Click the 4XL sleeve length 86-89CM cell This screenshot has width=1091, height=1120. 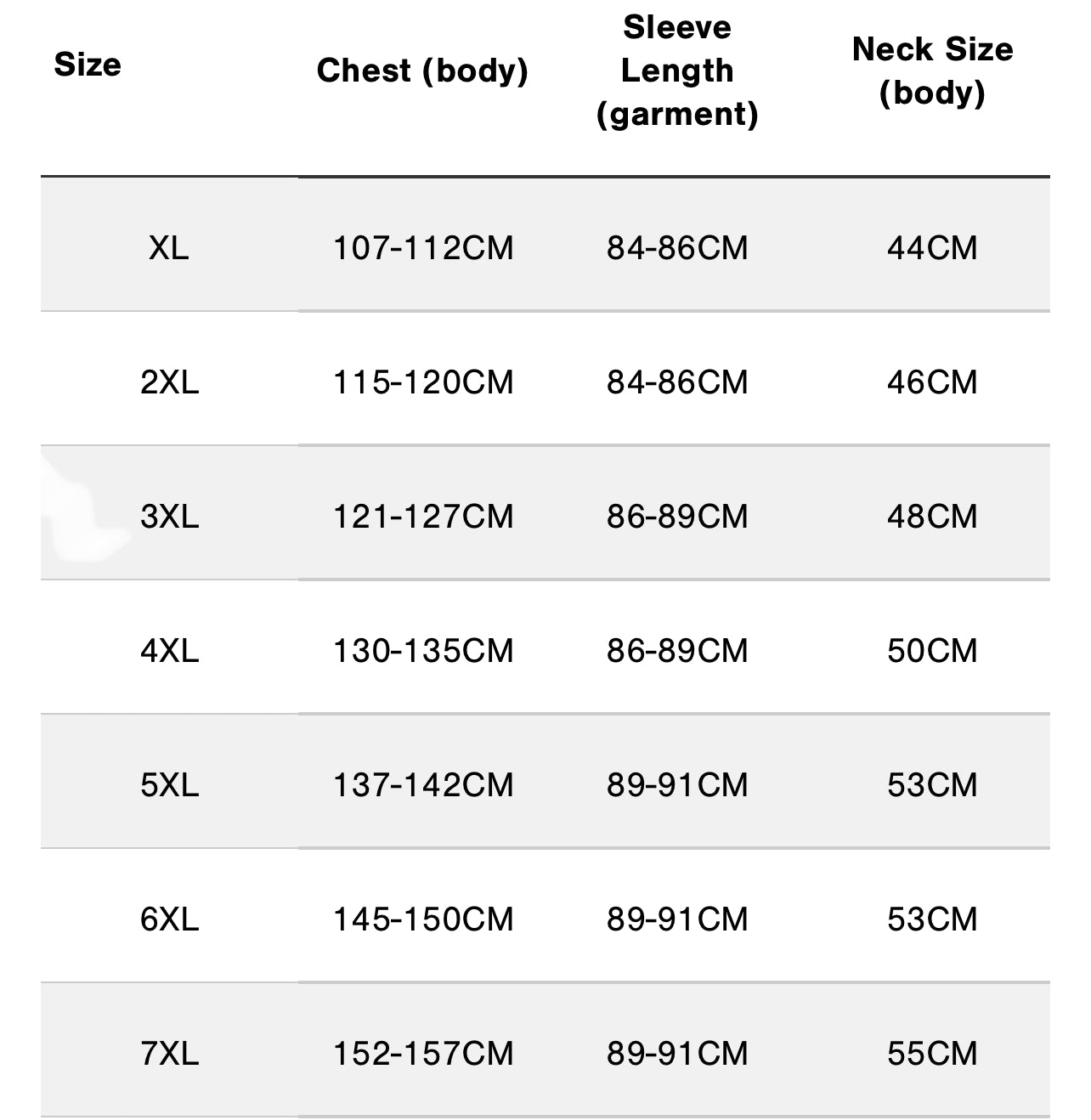click(x=677, y=651)
